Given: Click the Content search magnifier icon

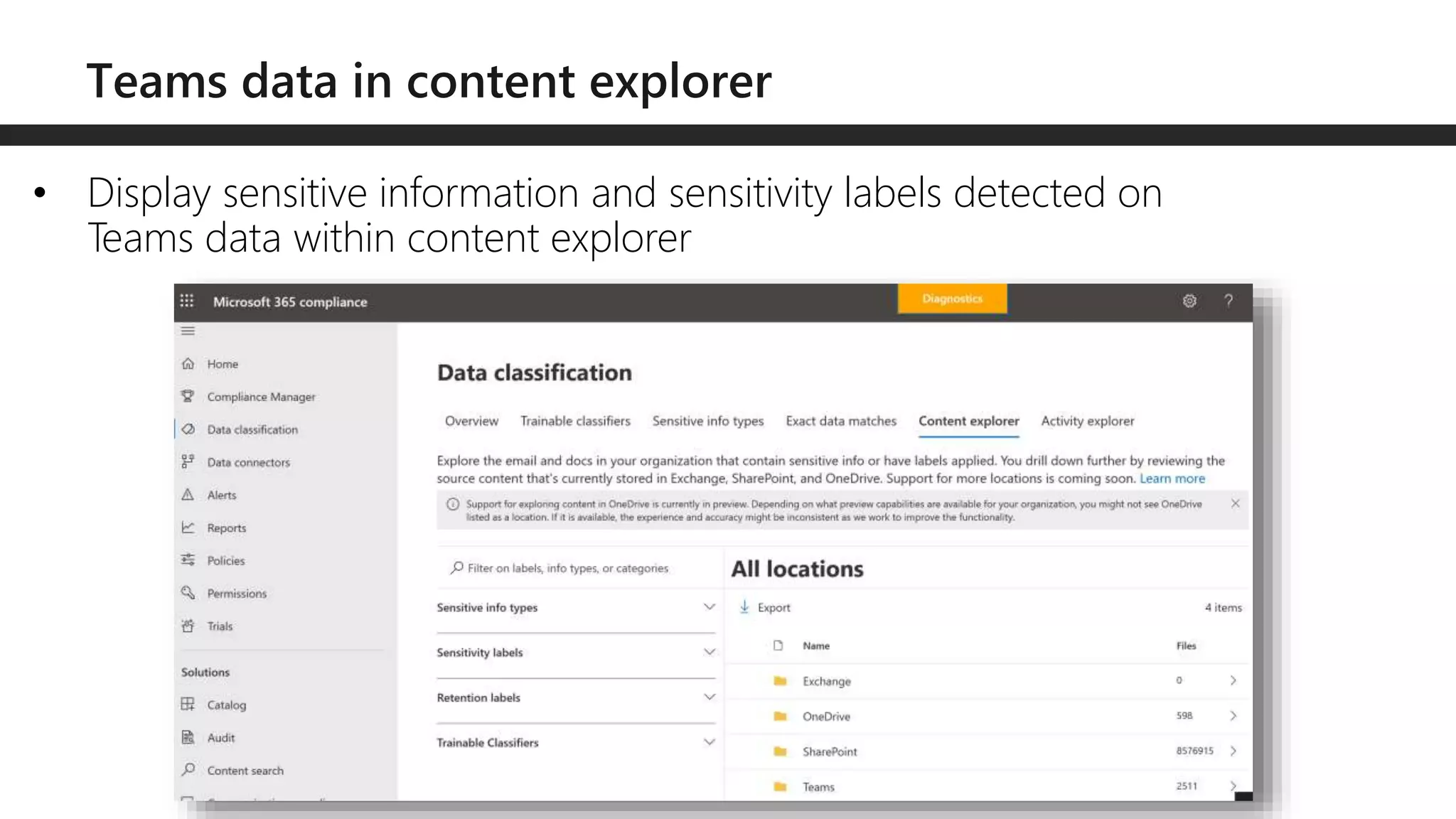Looking at the screenshot, I should pyautogui.click(x=188, y=770).
